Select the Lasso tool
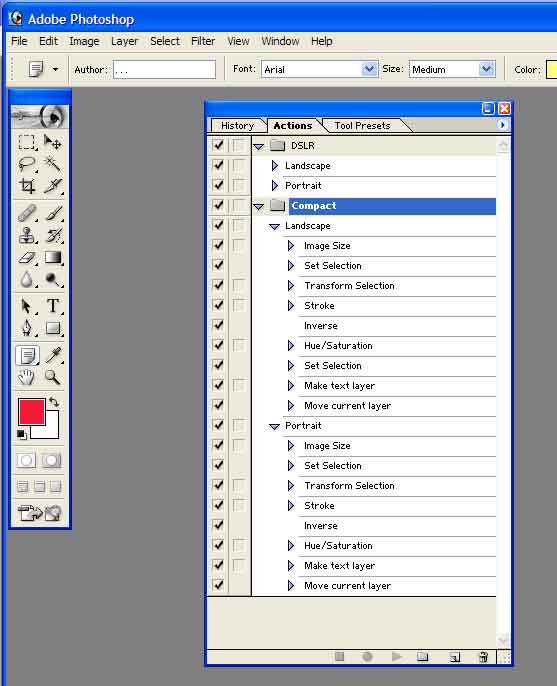Screen dimensions: 557x686 27,164
